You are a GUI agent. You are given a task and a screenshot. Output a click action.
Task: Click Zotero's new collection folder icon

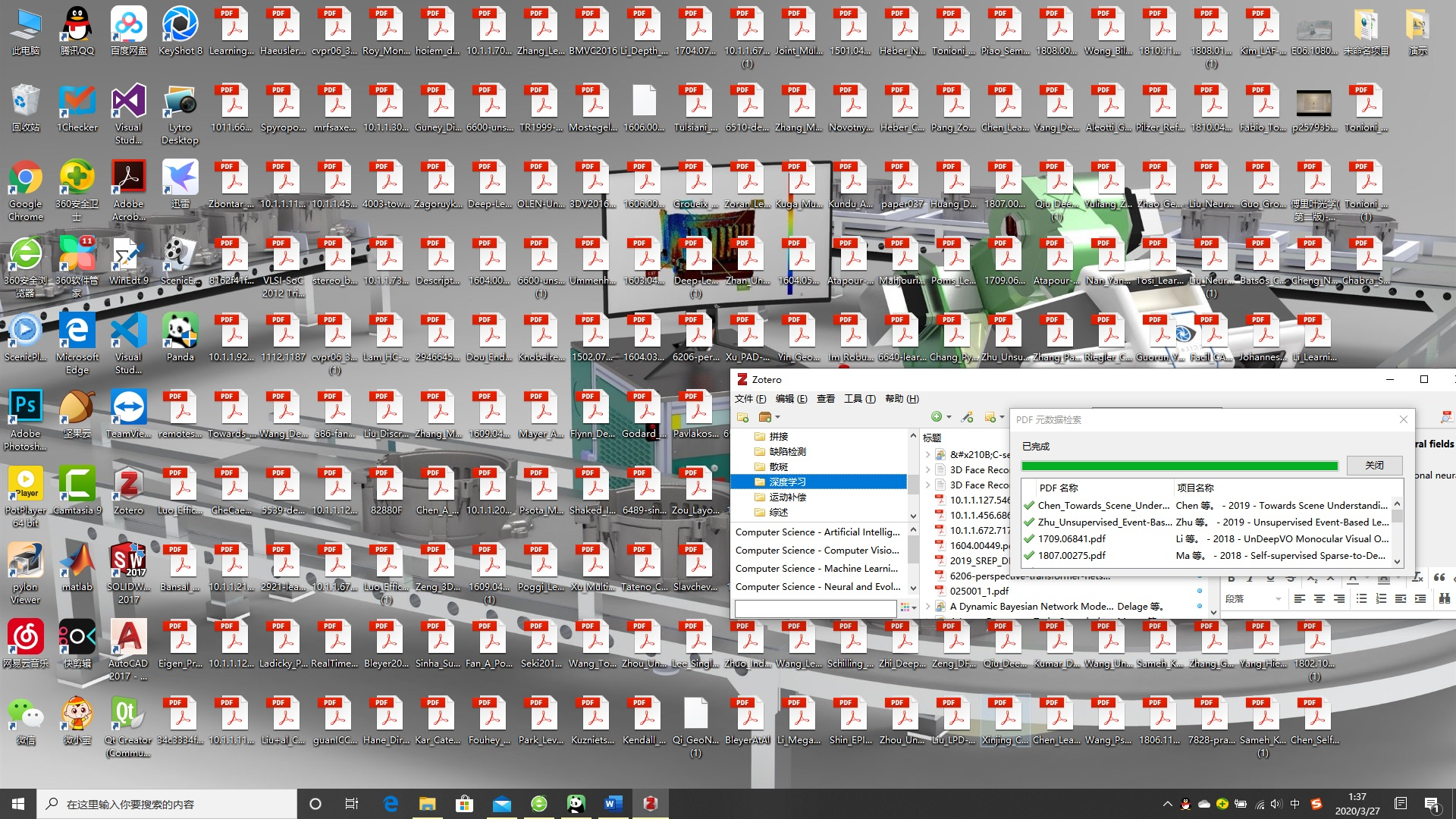click(x=742, y=417)
